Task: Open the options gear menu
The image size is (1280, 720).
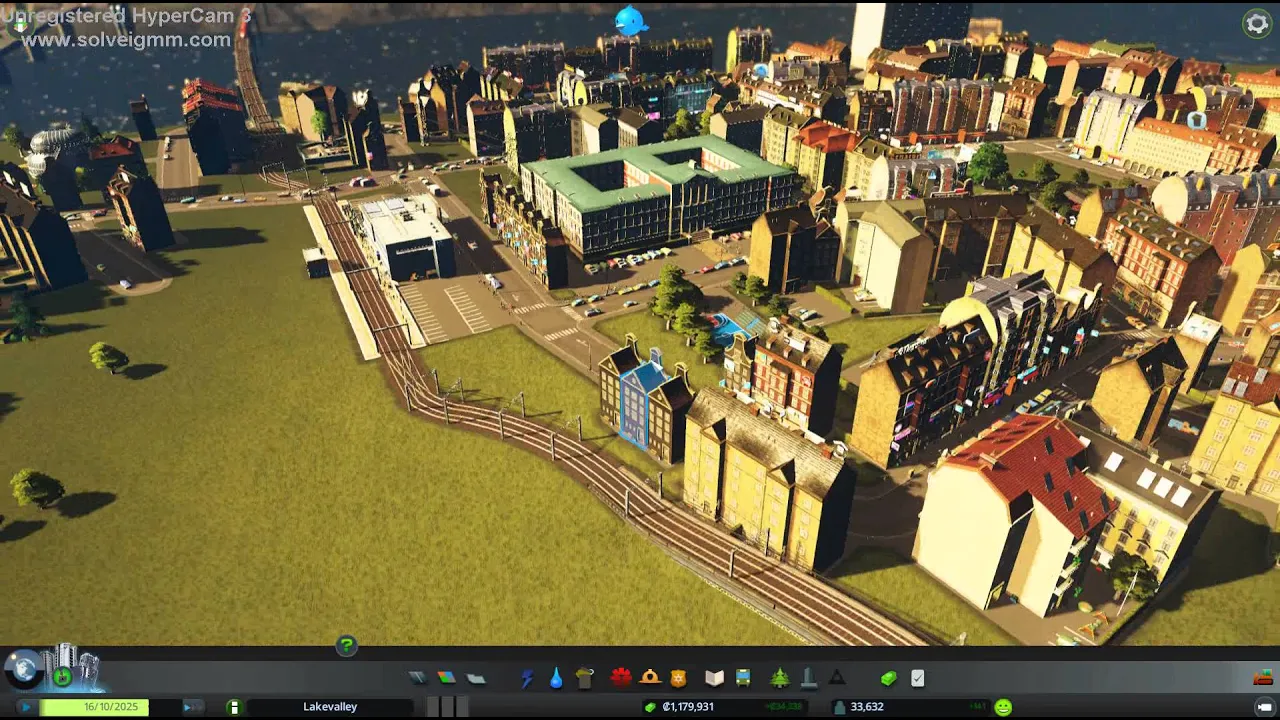Action: click(1257, 24)
